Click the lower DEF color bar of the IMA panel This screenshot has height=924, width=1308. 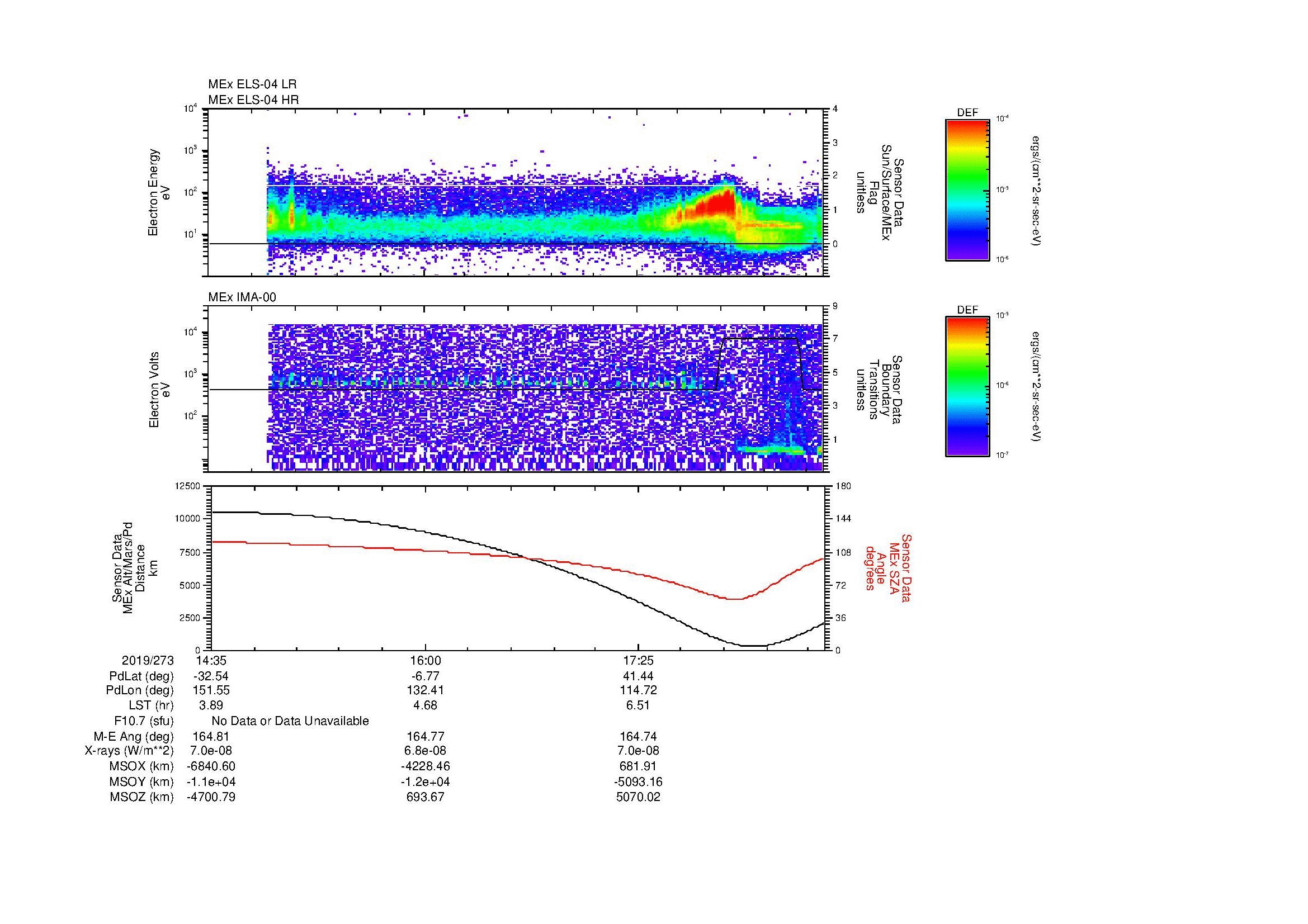(x=967, y=387)
